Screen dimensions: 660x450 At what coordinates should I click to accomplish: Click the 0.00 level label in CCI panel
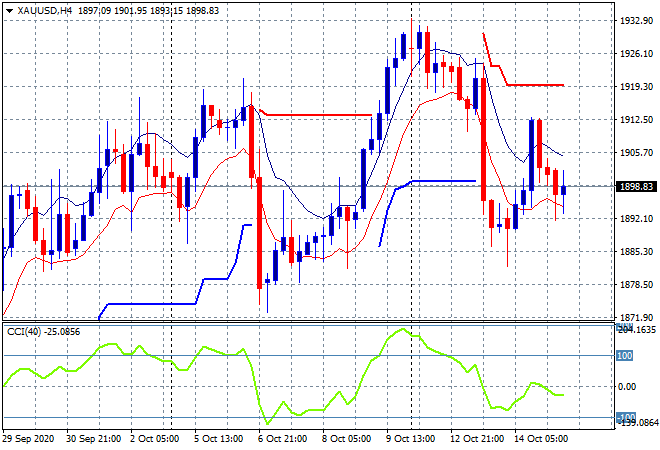(x=626, y=387)
